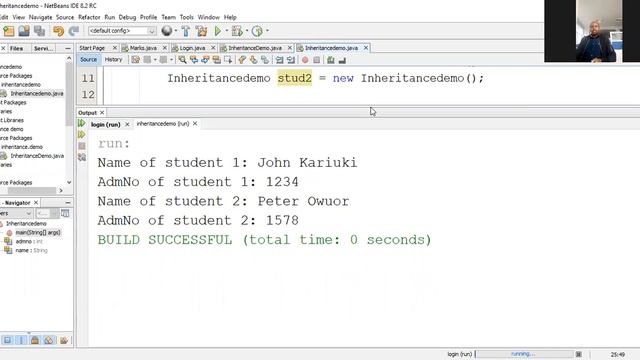Click the Profile Project icon
Screen dimensions: 640x360
click(x=257, y=31)
